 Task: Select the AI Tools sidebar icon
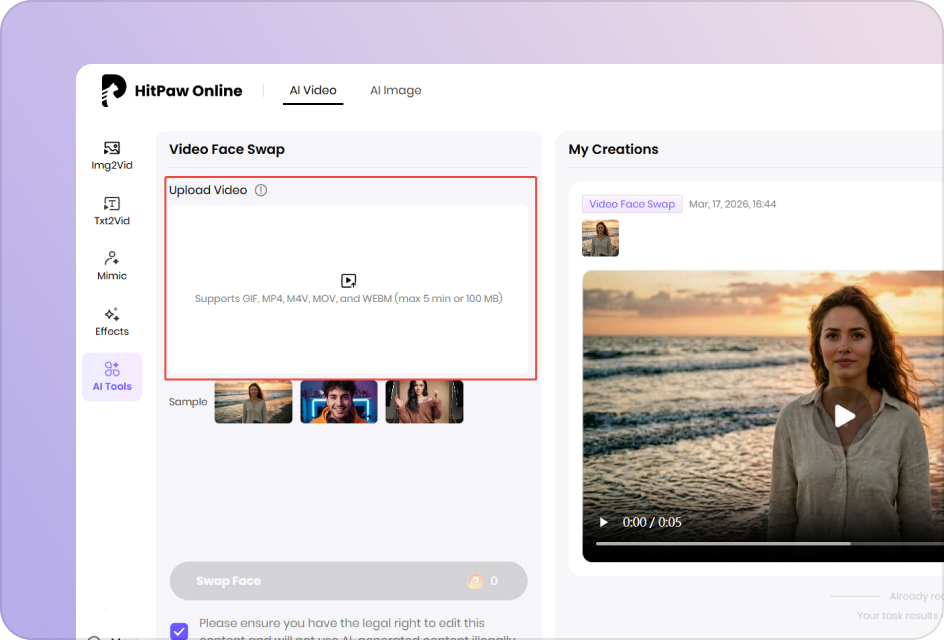coord(111,376)
